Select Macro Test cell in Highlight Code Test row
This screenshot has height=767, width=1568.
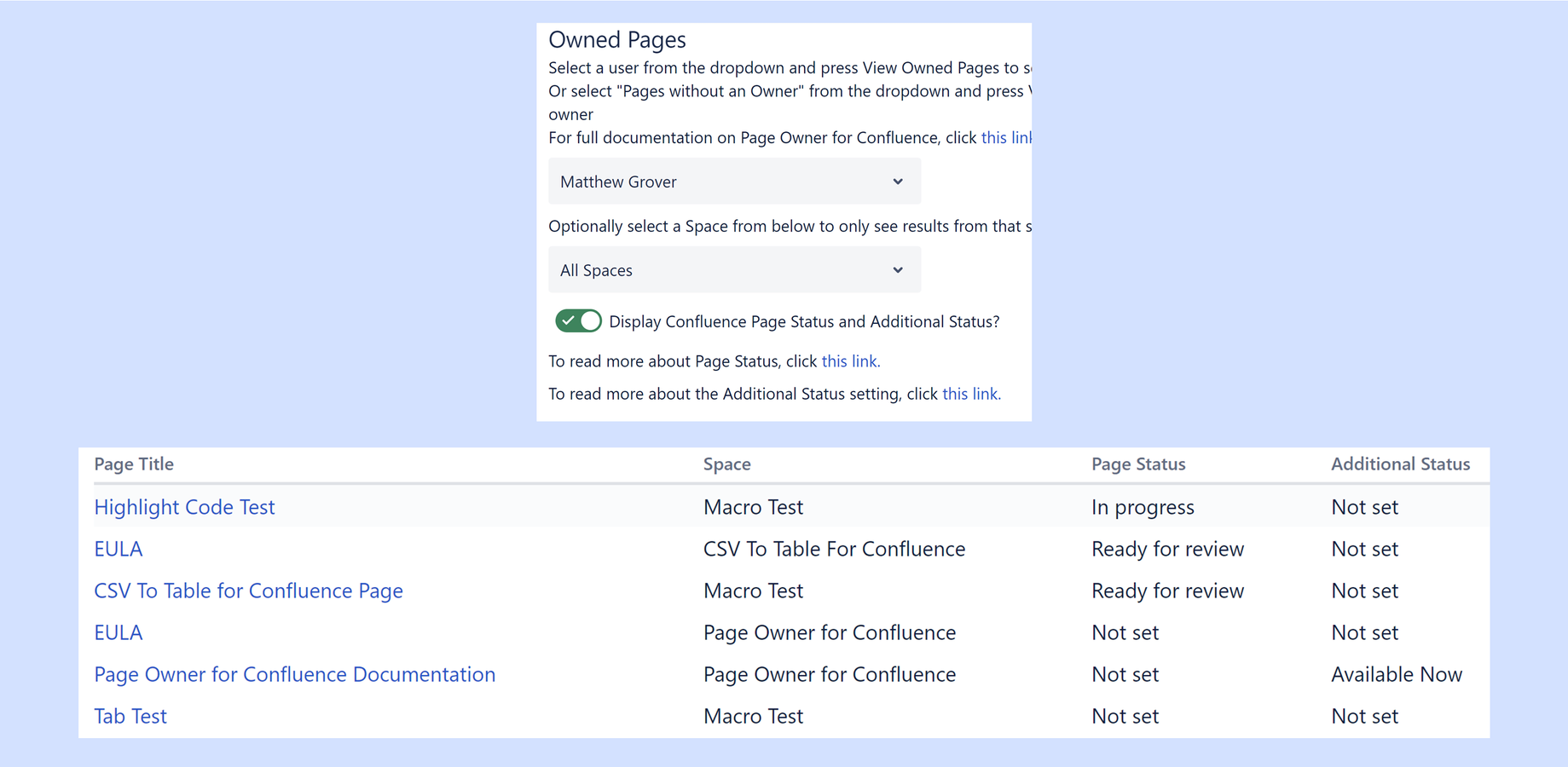[753, 506]
